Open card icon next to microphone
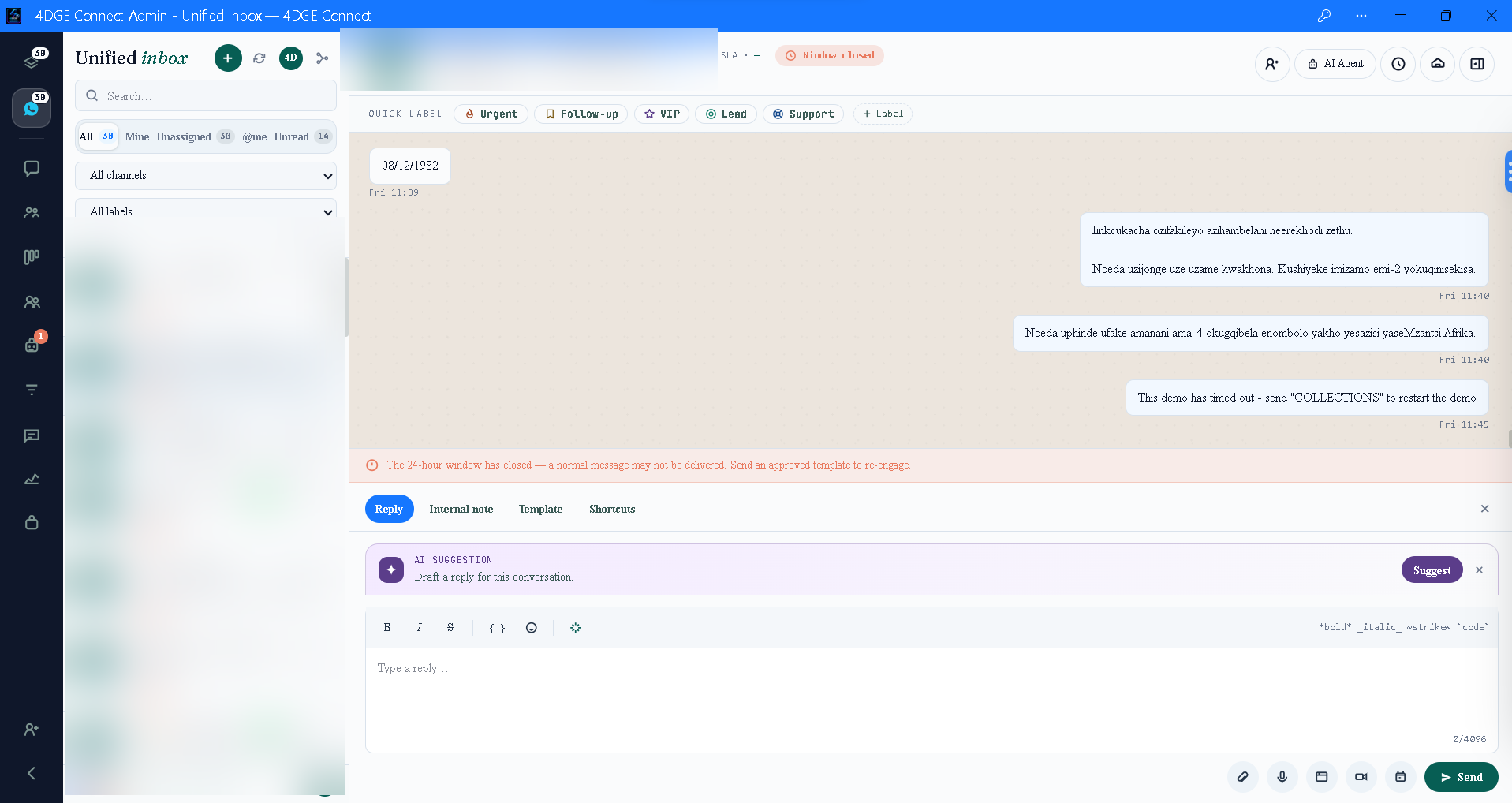This screenshot has height=803, width=1512. [x=1321, y=777]
